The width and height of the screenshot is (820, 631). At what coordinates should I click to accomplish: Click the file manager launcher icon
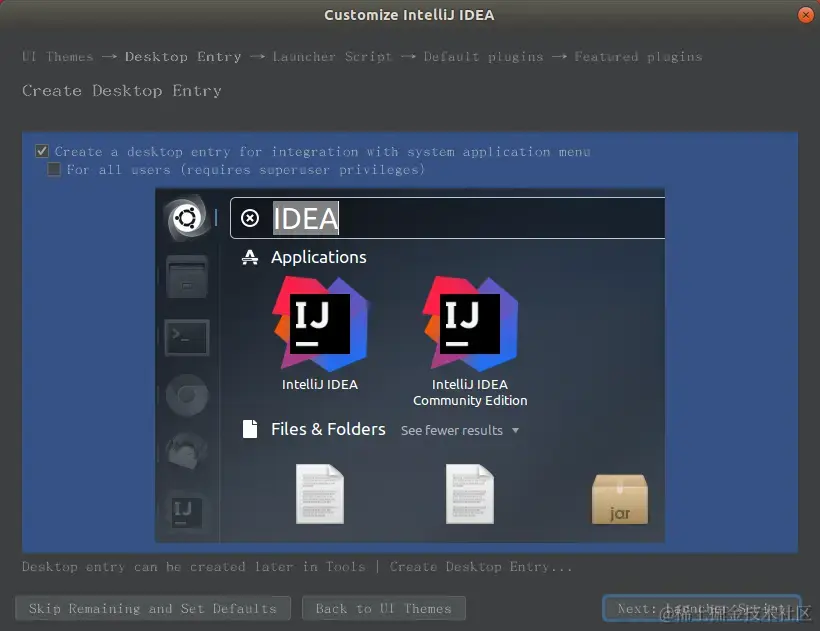pos(187,277)
